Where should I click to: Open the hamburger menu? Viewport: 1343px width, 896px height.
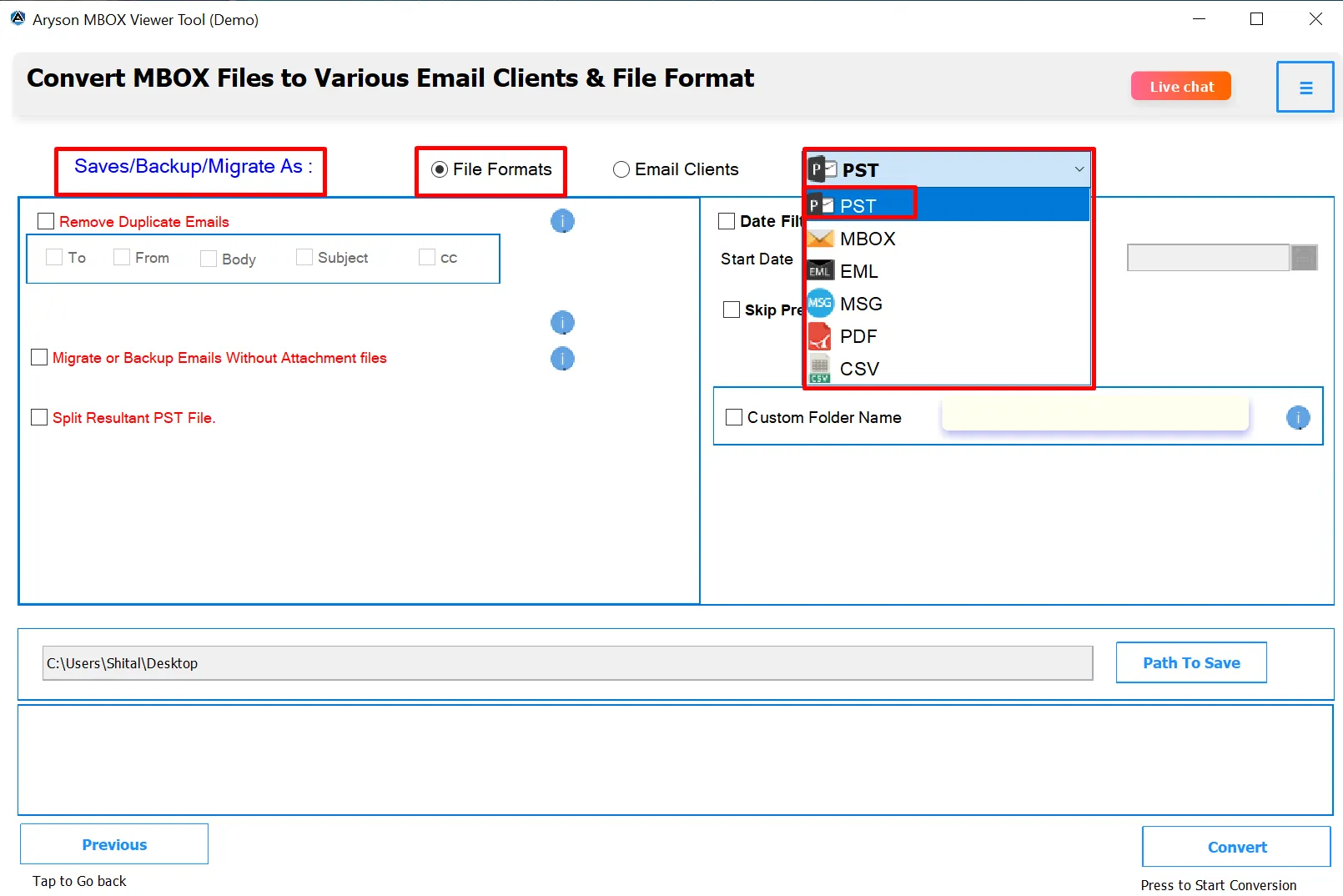1305,86
